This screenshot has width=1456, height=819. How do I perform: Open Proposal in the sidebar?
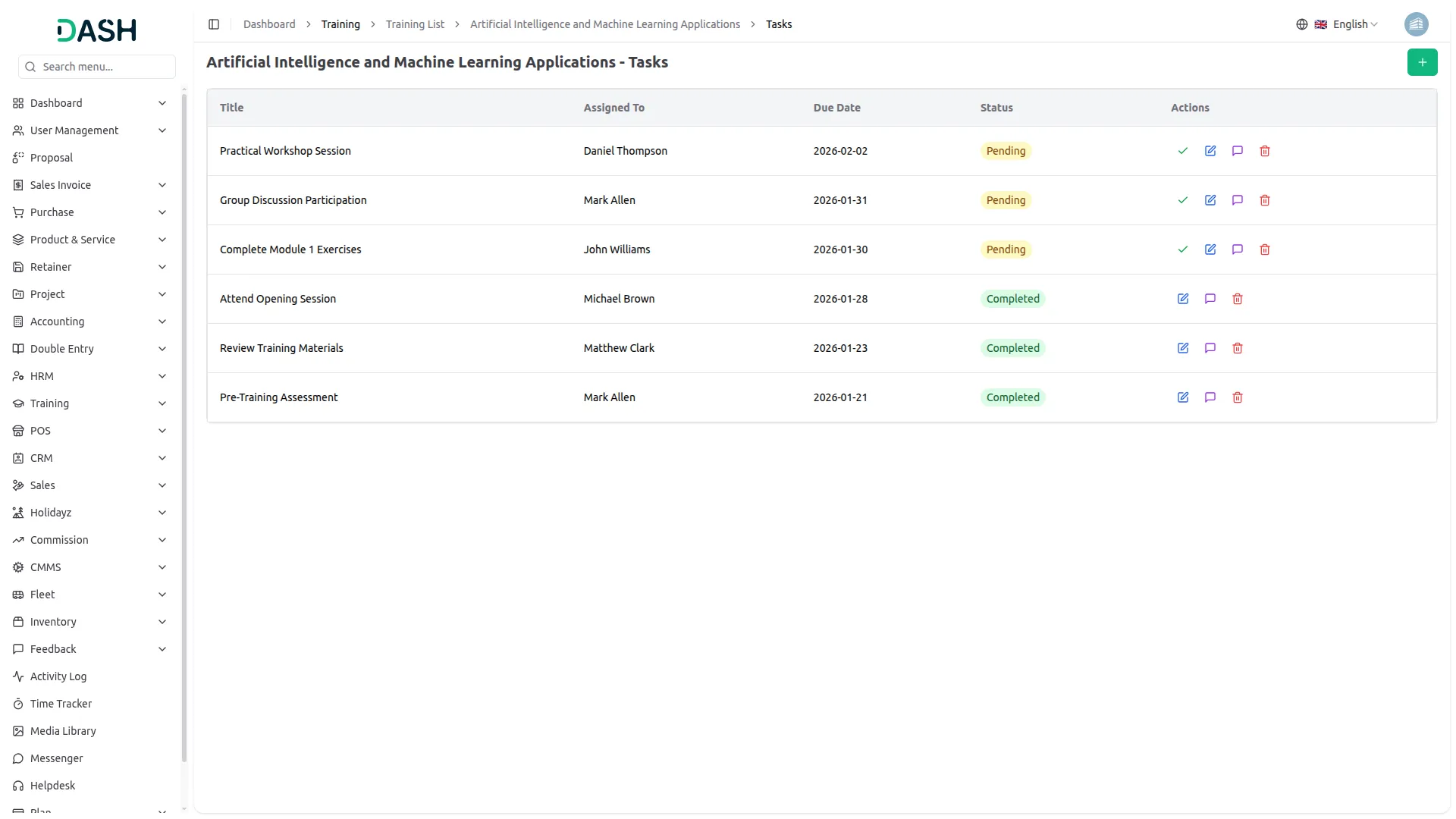89,158
